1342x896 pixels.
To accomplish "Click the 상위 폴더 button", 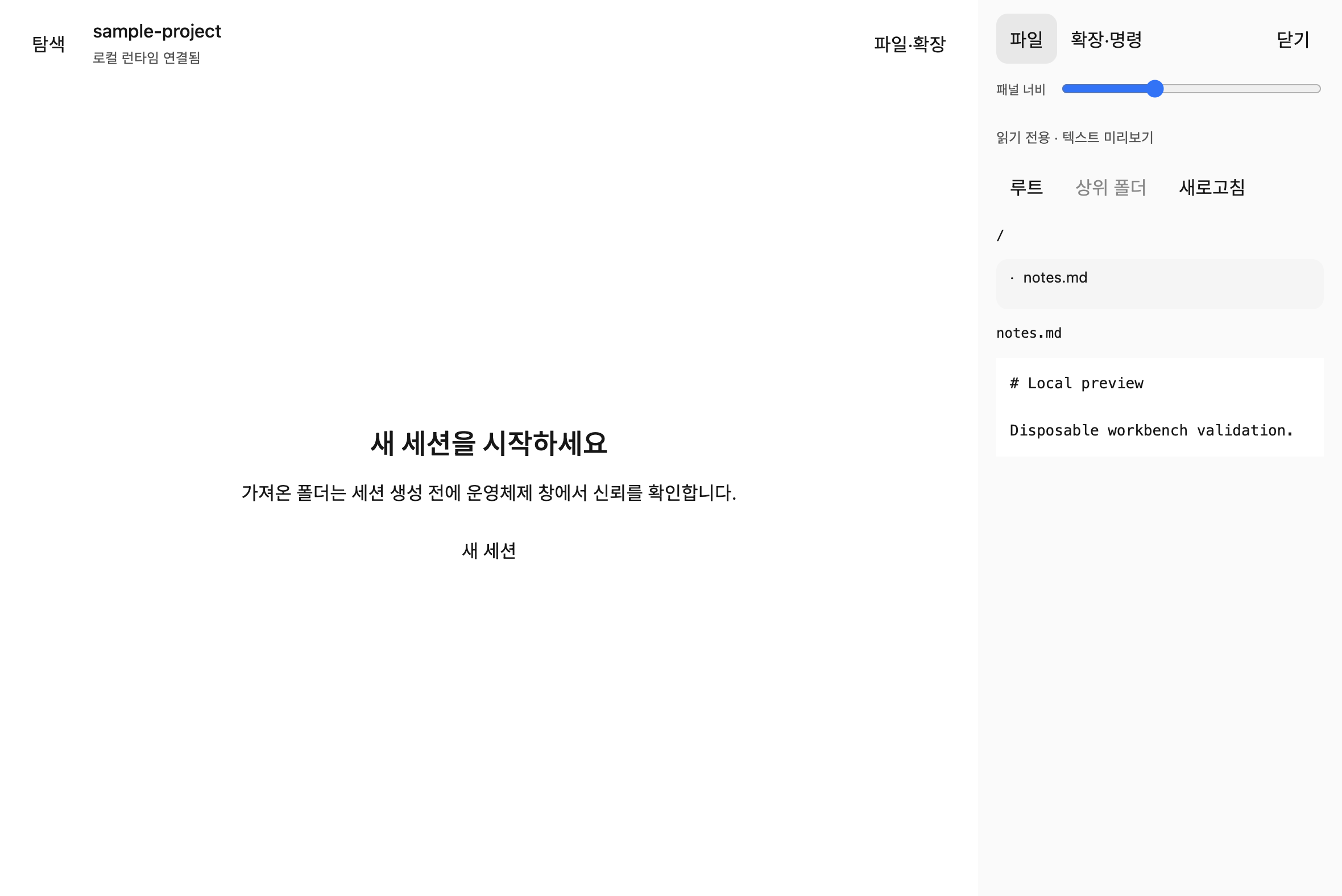I will (1111, 187).
